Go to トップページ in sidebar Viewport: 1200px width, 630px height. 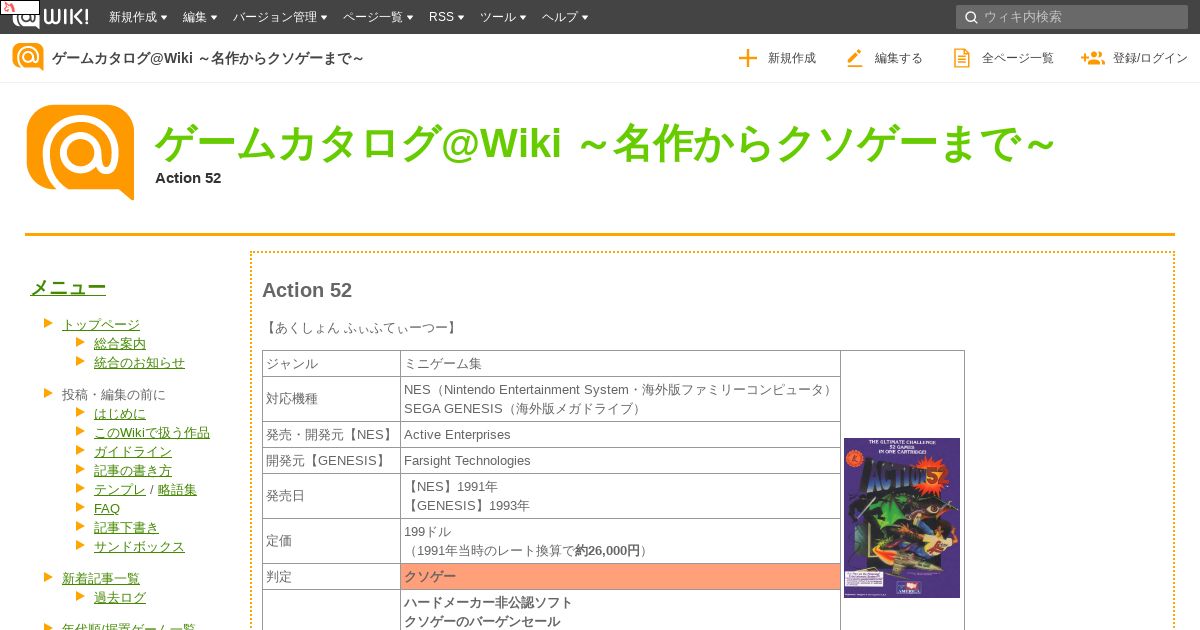click(101, 324)
